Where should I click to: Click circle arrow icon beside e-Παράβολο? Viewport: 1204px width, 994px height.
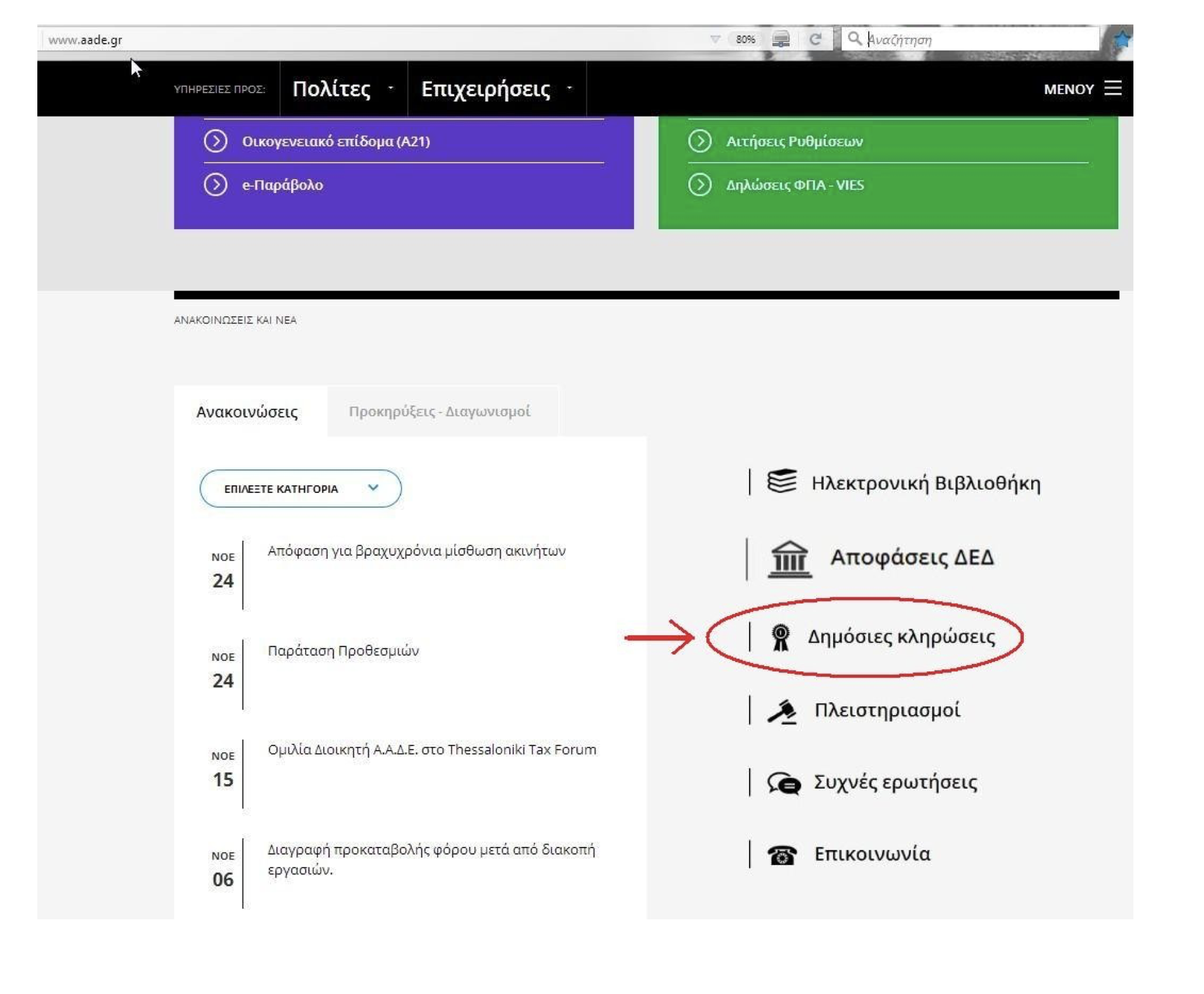215,184
